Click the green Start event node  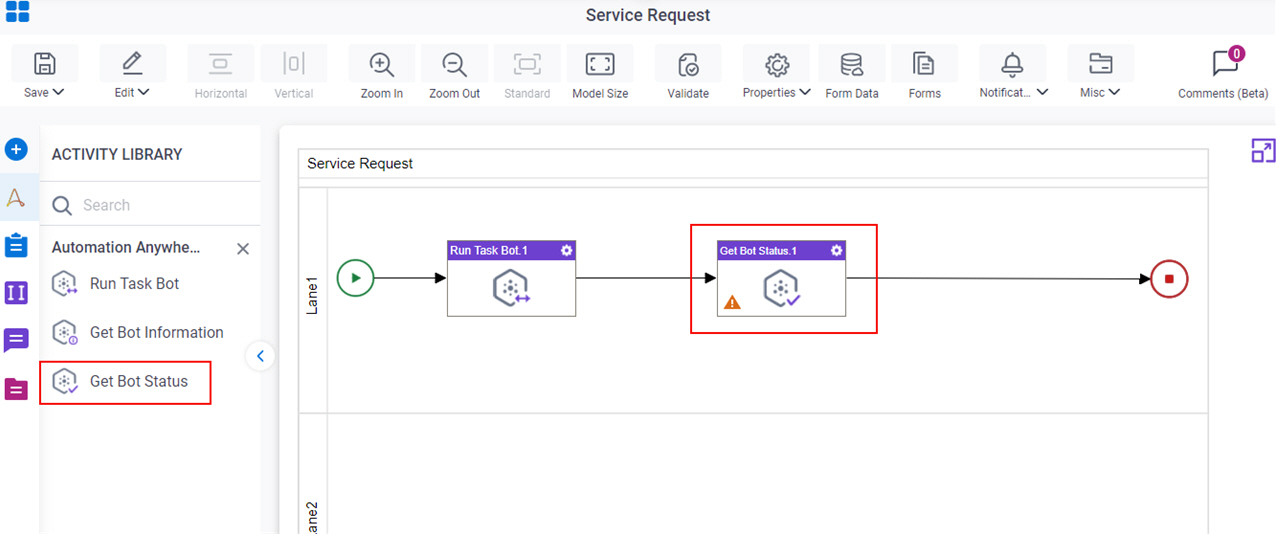coord(355,278)
